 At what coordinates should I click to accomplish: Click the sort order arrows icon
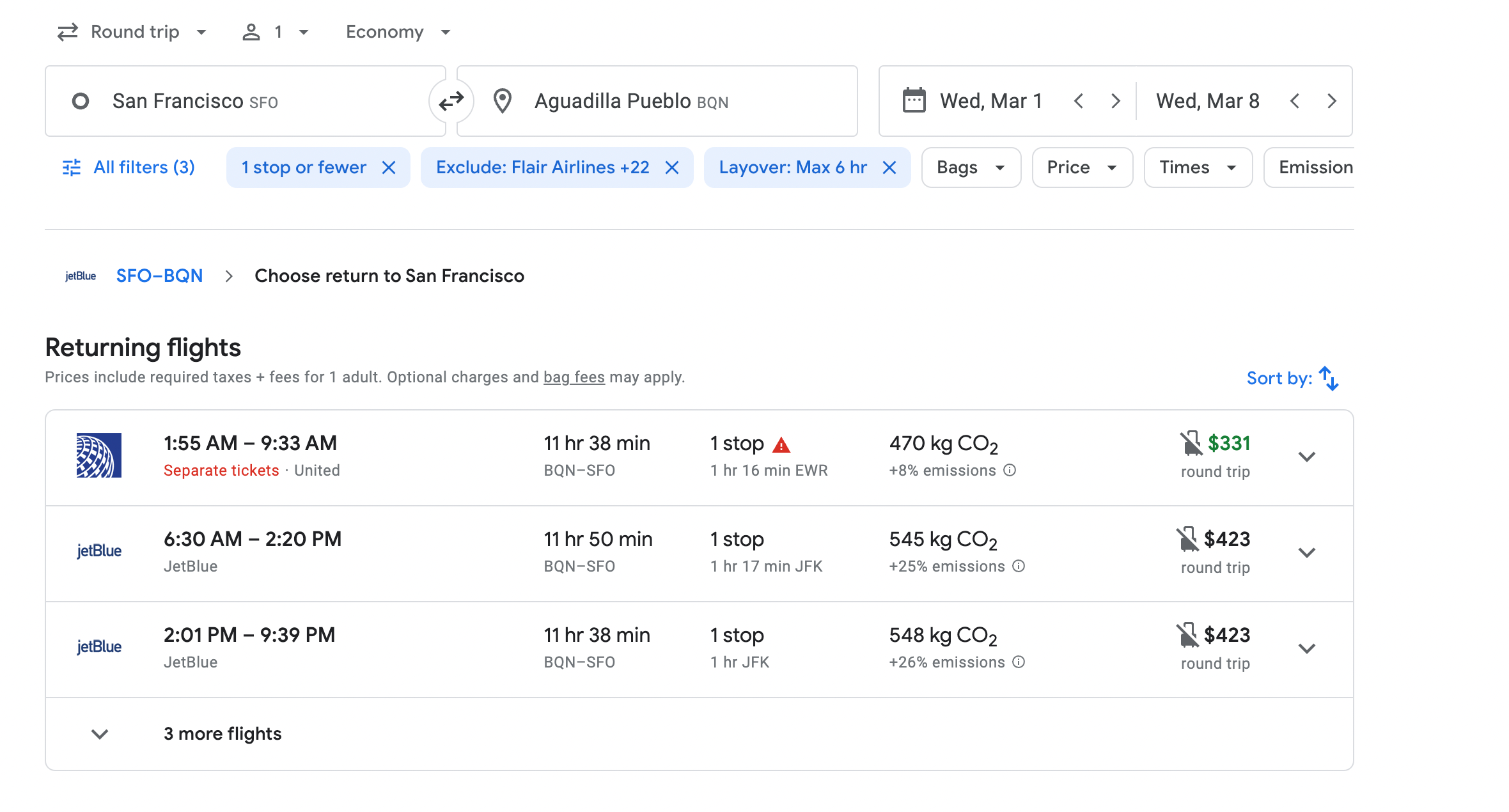click(x=1329, y=379)
